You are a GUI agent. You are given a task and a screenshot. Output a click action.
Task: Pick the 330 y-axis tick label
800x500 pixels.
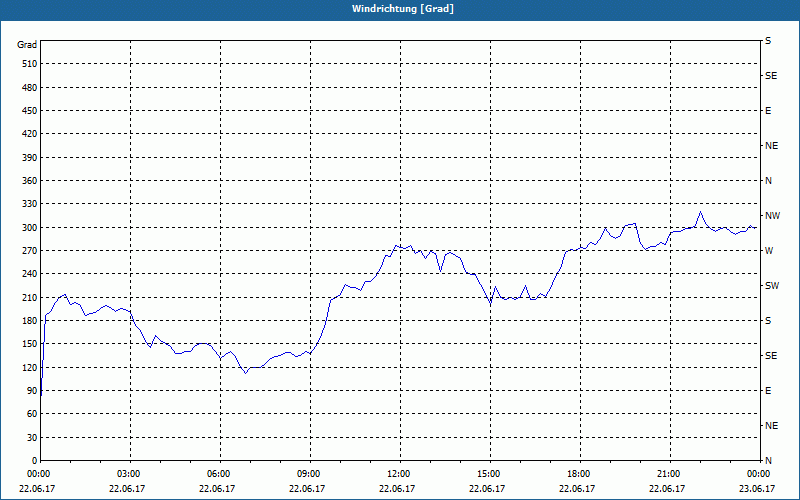pos(30,204)
